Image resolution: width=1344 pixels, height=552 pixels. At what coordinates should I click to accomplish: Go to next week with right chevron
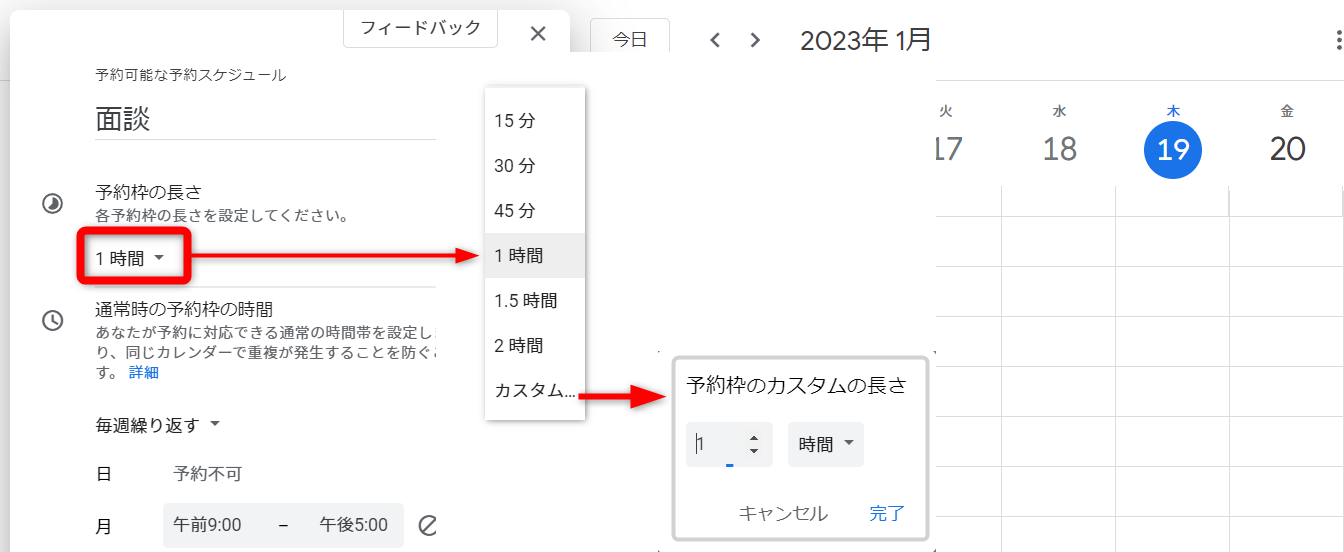(x=755, y=40)
